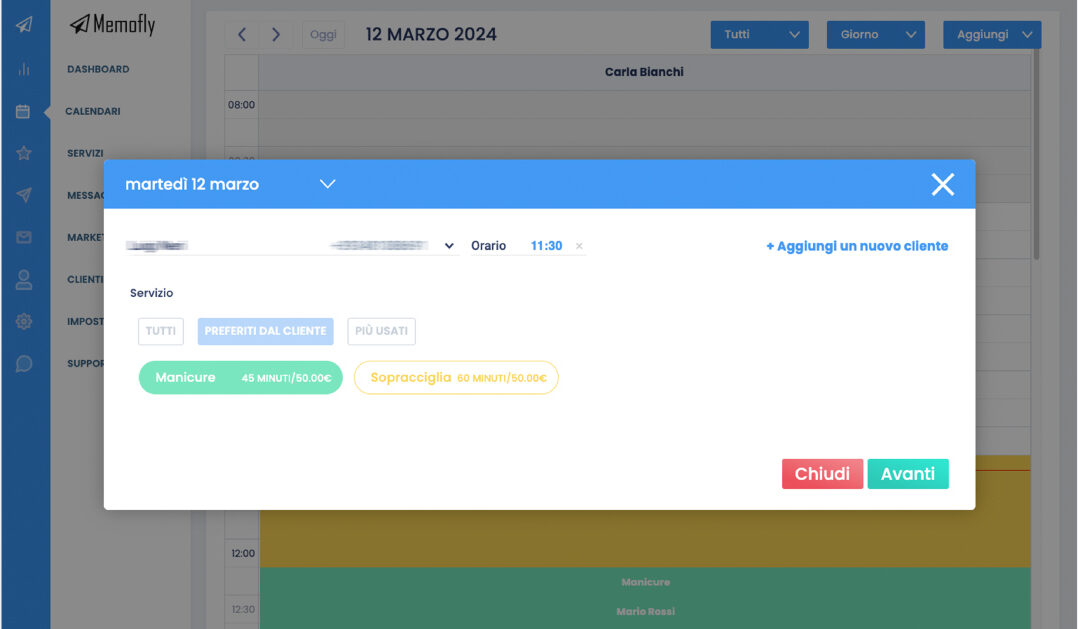Expand the martedì 12 marzo date chevron
The height and width of the screenshot is (629, 1078).
(x=327, y=184)
